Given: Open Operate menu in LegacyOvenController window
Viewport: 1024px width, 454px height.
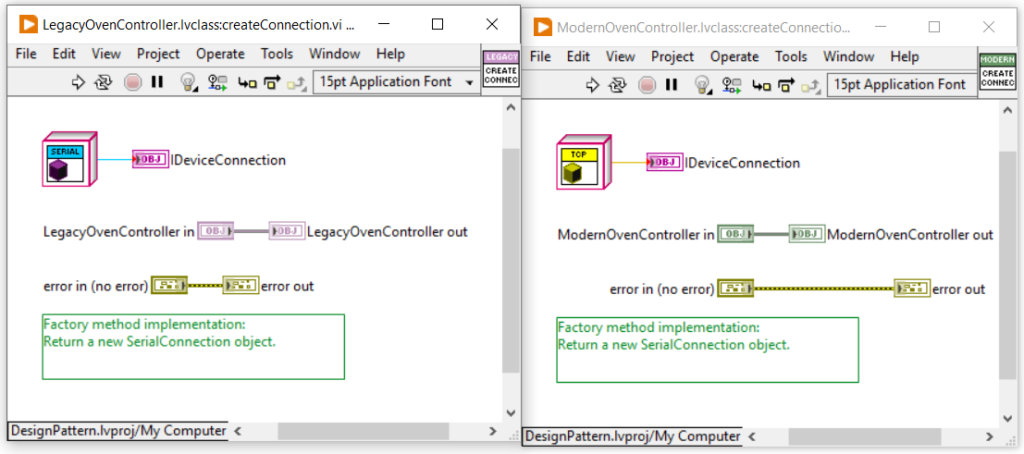Looking at the screenshot, I should [x=220, y=54].
